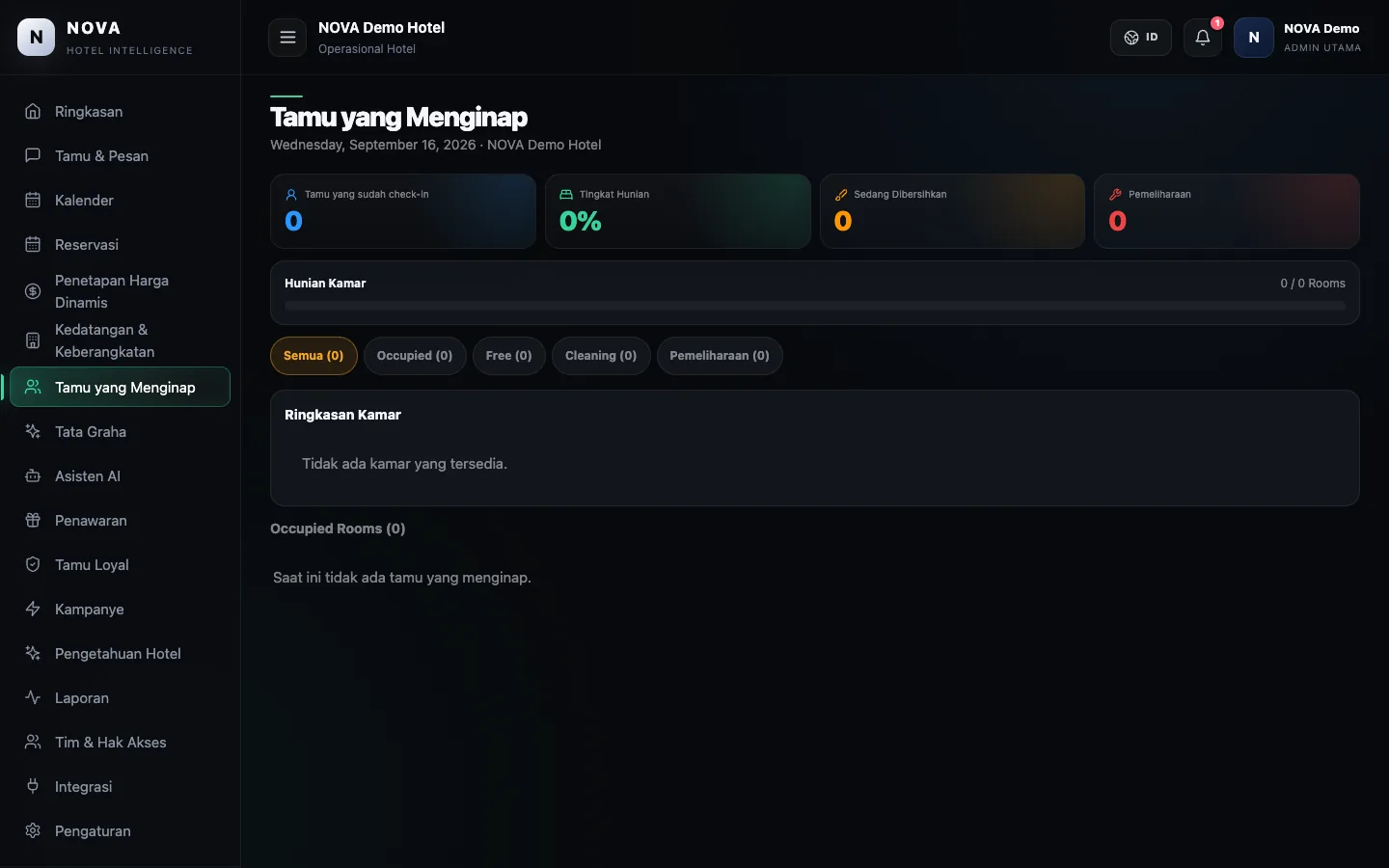Open Kampanye page
Viewport: 1389px width, 868px height.
pos(120,609)
